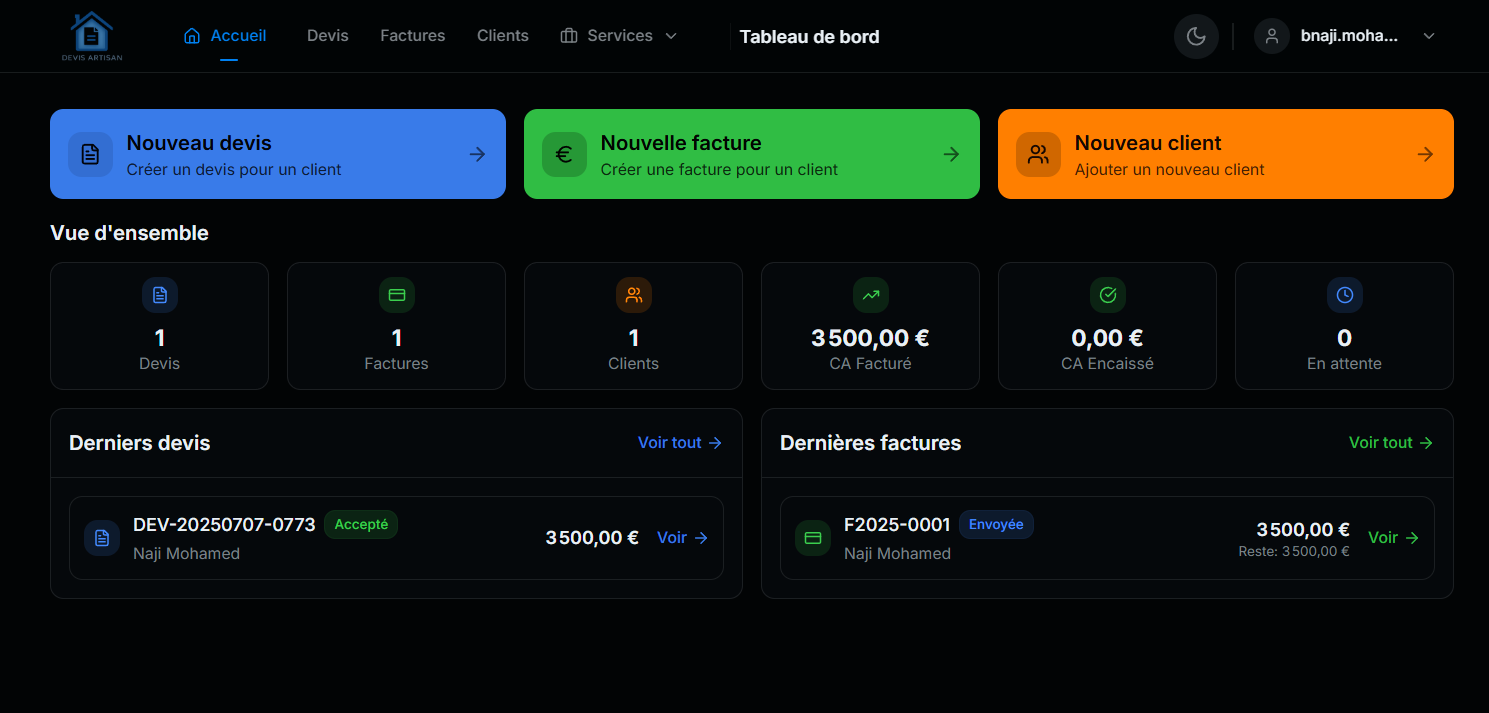Click the arrow on the Nouveau client card
Screen dimensions: 1489x713
(x=1425, y=154)
